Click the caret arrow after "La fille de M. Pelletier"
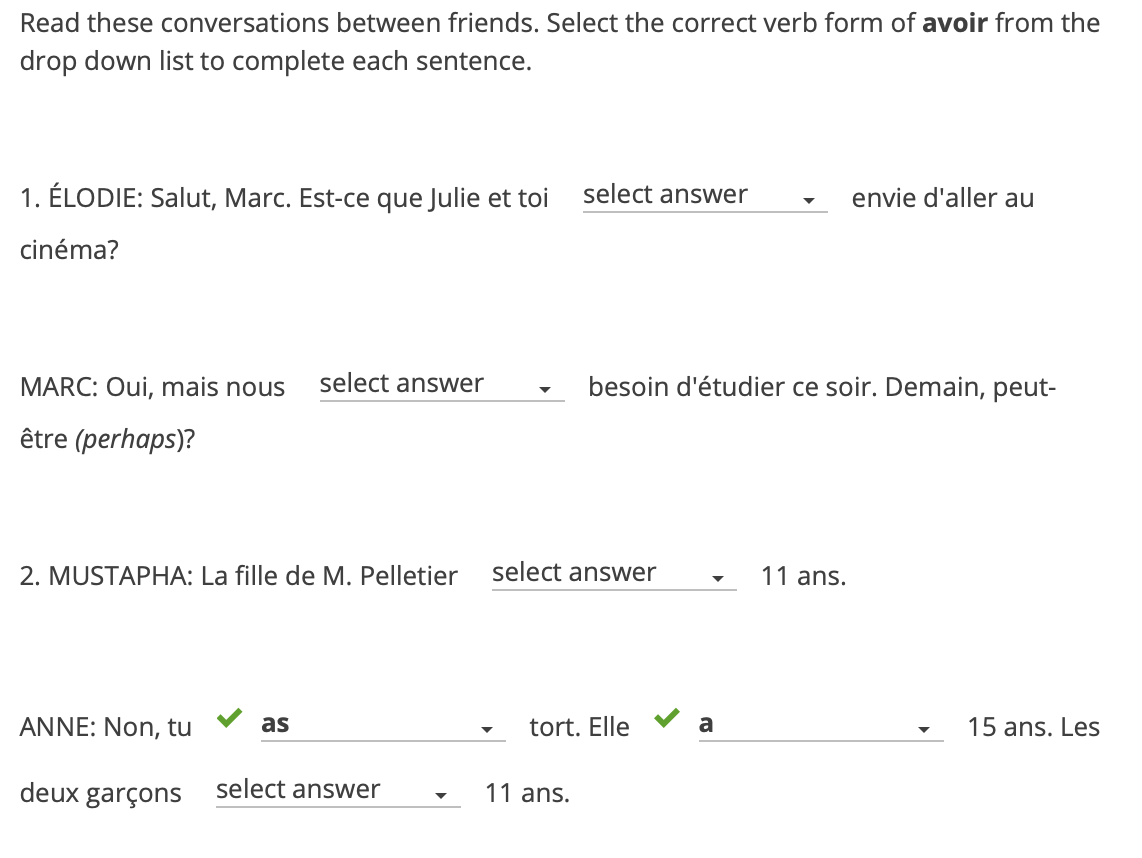This screenshot has height=858, width=1142. [x=717, y=579]
